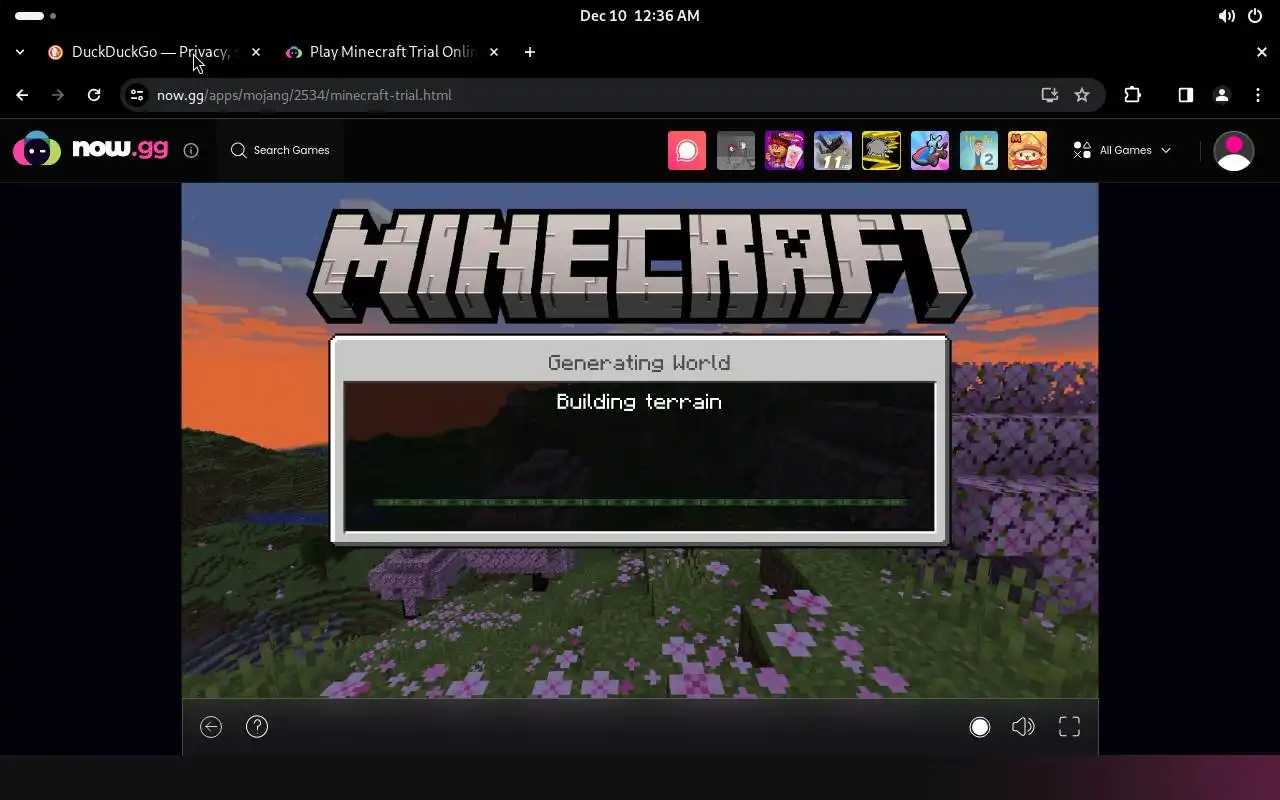Image resolution: width=1280 pixels, height=800 pixels.
Task: Enter fullscreen mode for the game
Action: [x=1069, y=727]
